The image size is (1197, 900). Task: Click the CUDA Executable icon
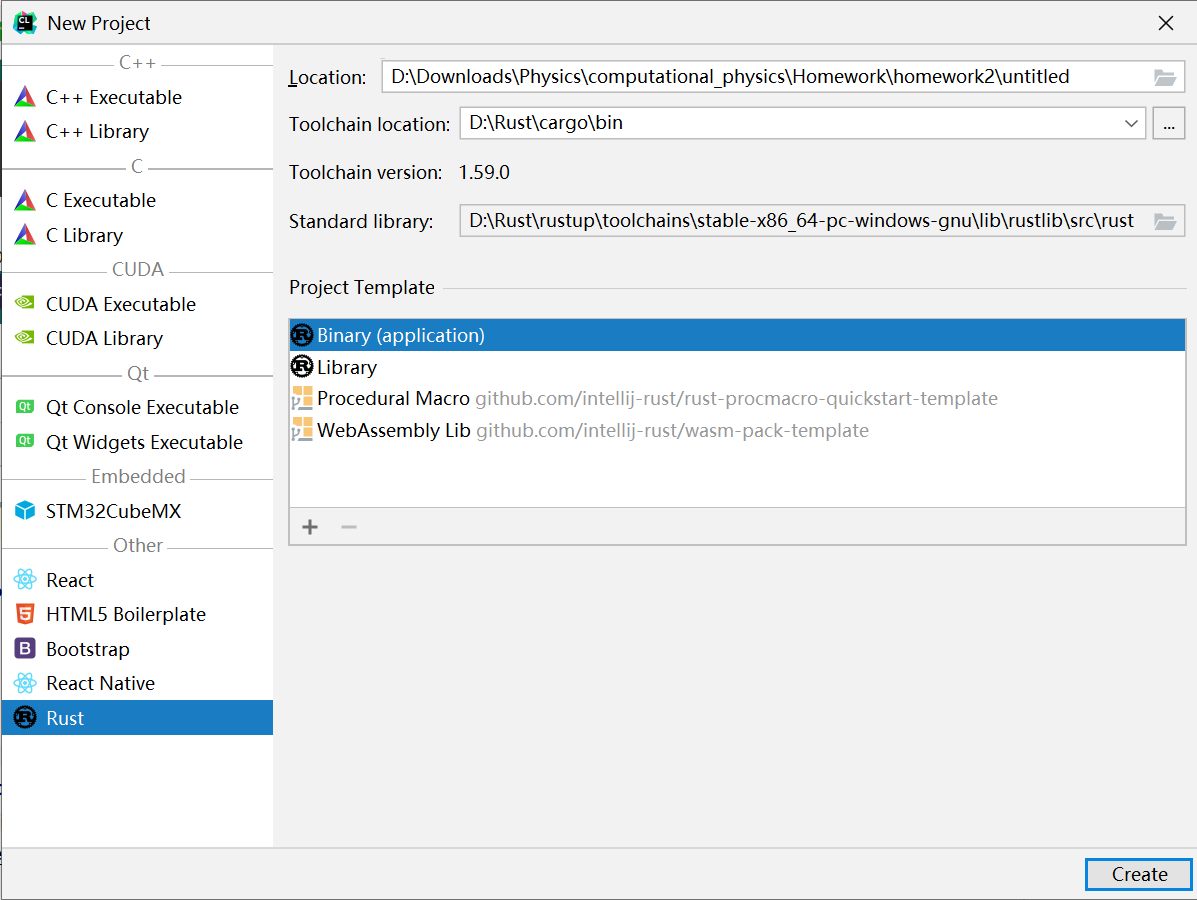pyautogui.click(x=25, y=303)
